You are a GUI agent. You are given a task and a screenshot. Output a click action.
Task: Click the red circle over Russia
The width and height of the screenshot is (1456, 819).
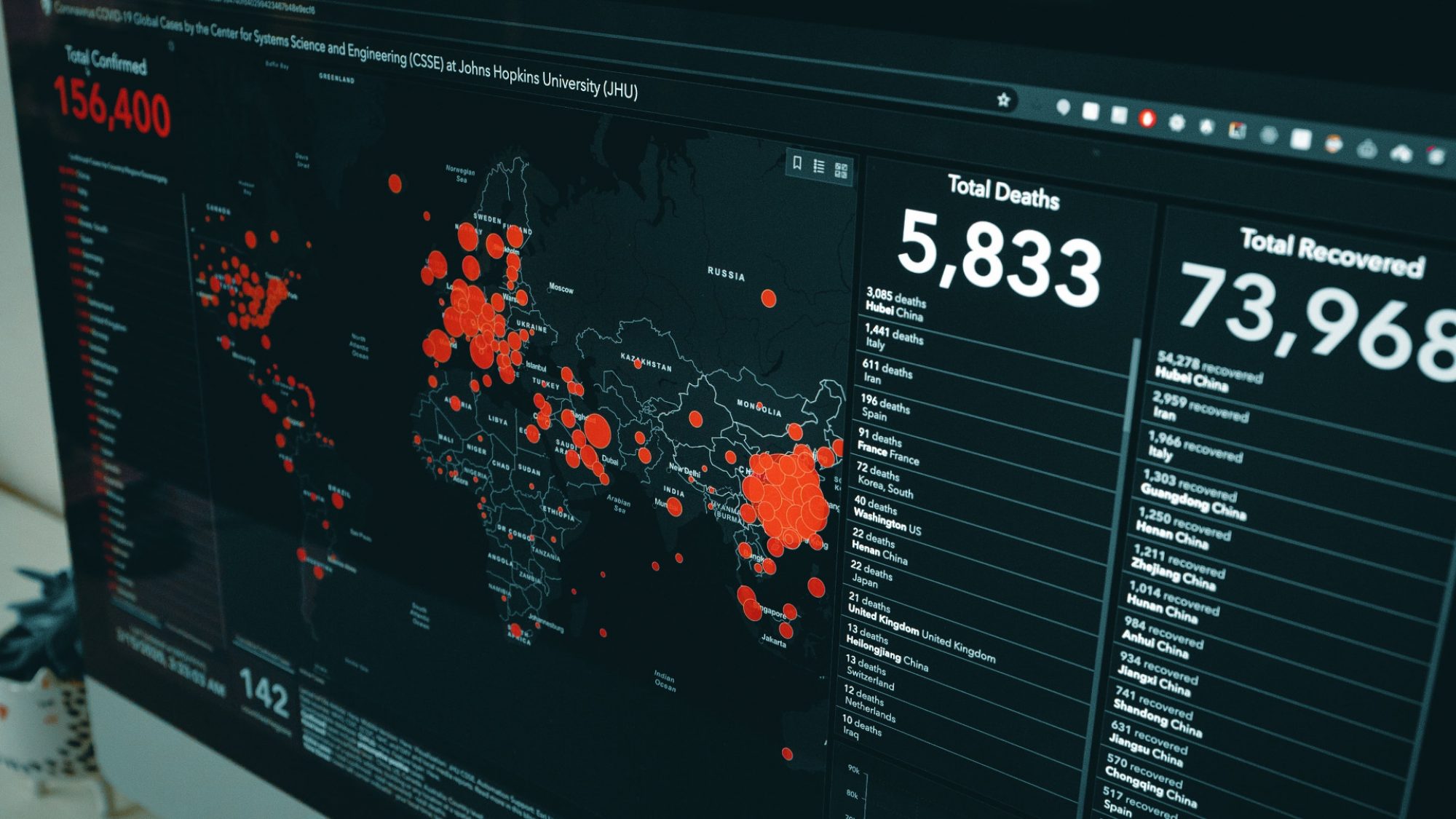[768, 298]
